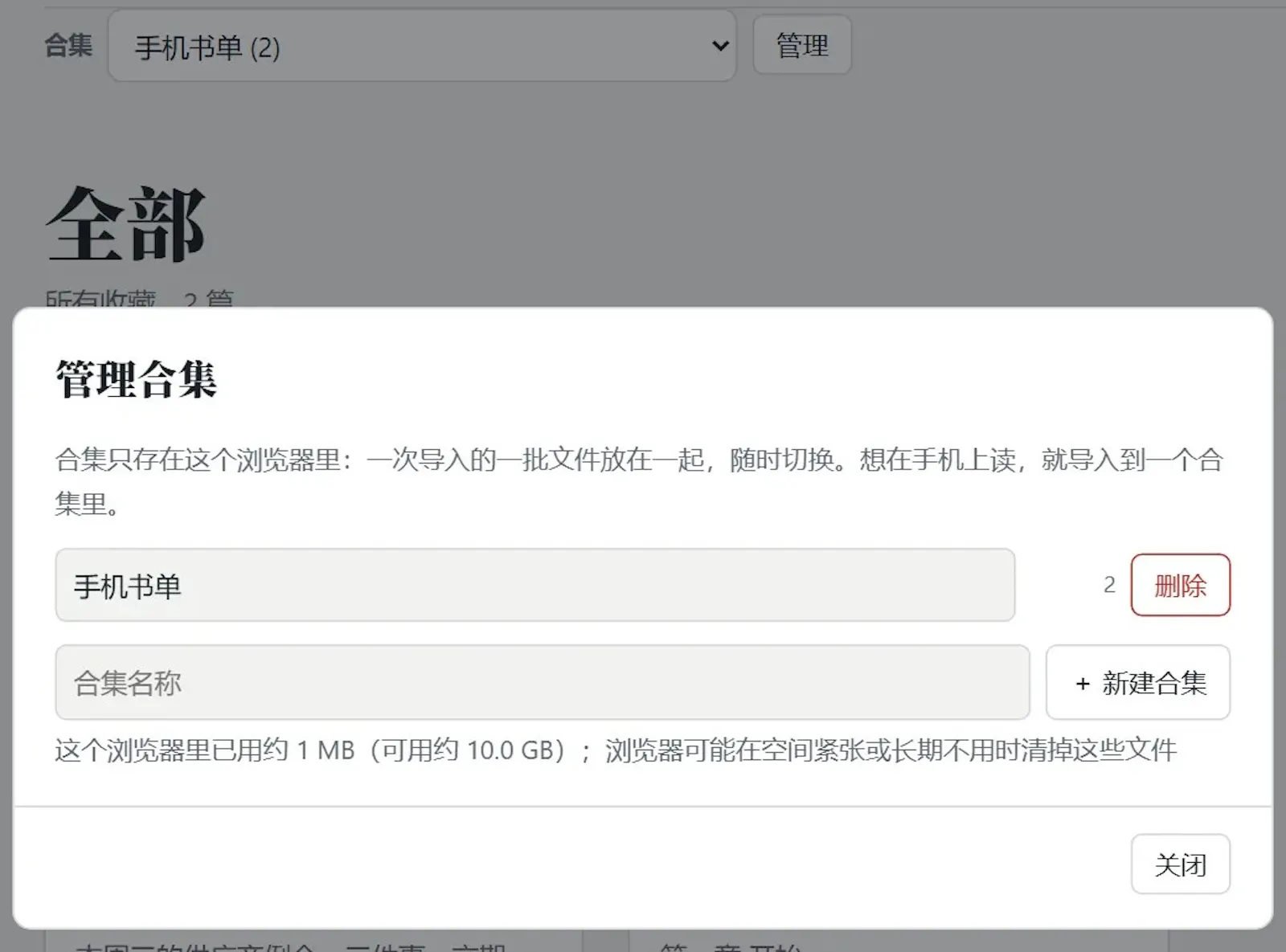Click the 手机书单 item count of 2

(1109, 585)
